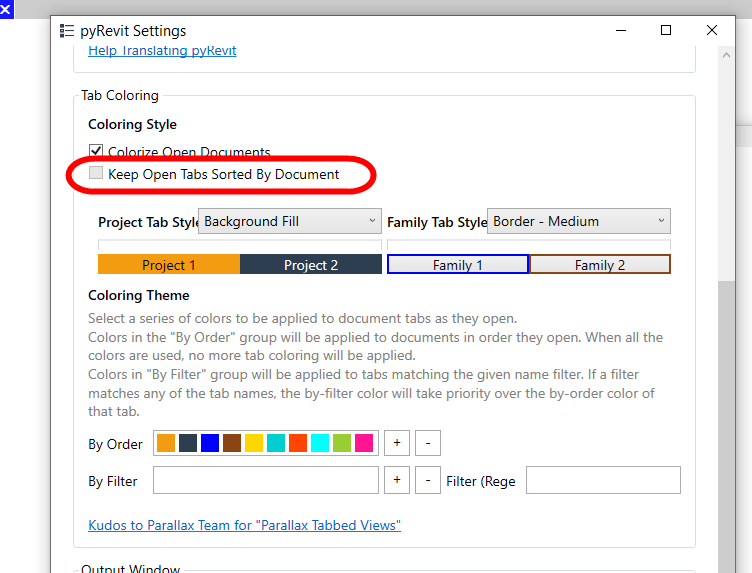Pick the dark slate By Order swatch
This screenshot has width=752, height=573.
188,443
